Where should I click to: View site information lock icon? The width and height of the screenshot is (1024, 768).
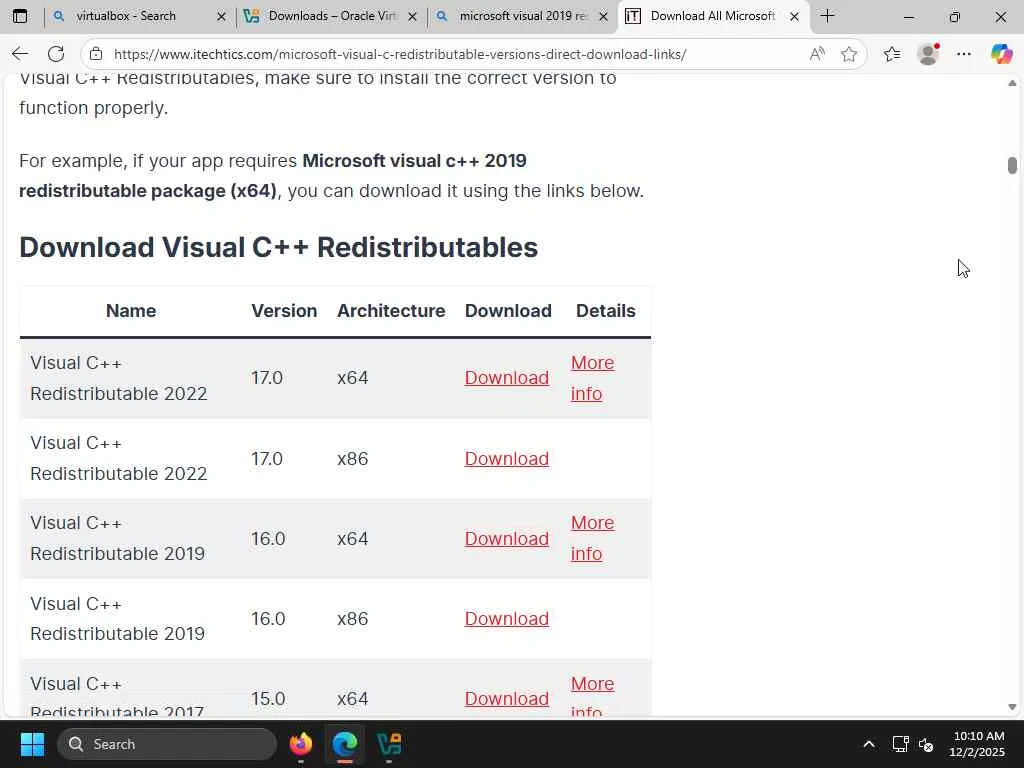[x=96, y=54]
